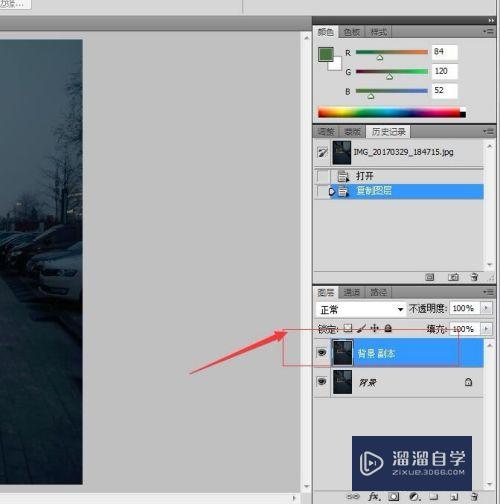The height and width of the screenshot is (504, 500).
Task: Create a new layer with the page icon
Action: click(455, 497)
